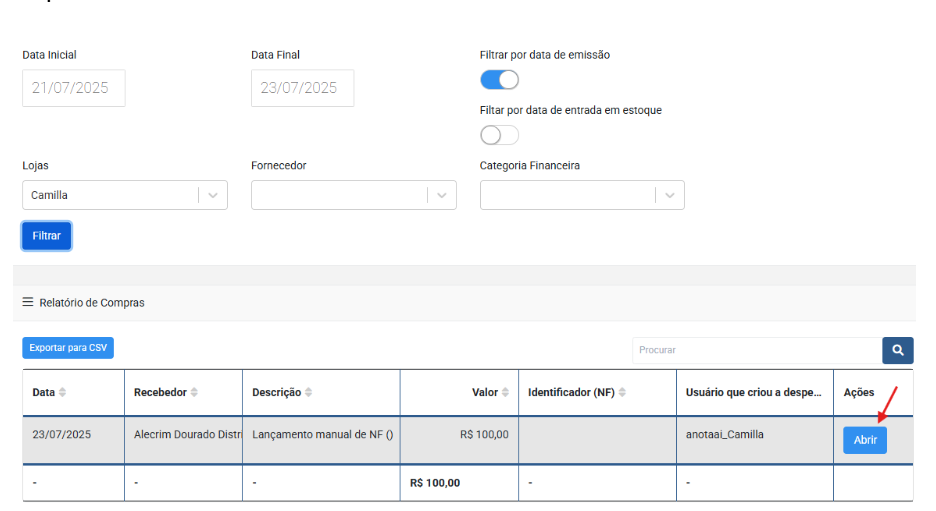
Task: Focus the Procurar search box
Action: [756, 350]
